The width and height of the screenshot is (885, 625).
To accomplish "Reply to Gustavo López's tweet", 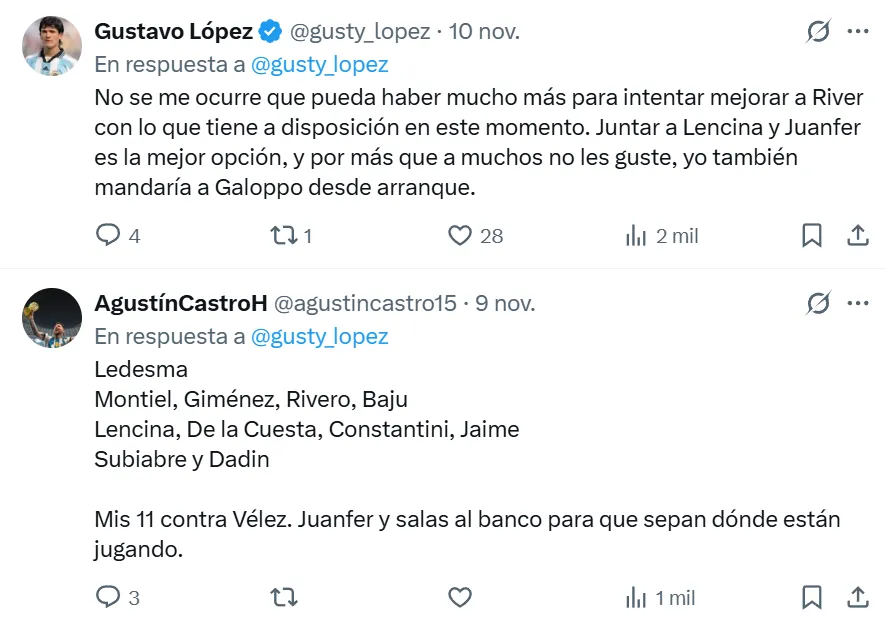I will point(108,236).
